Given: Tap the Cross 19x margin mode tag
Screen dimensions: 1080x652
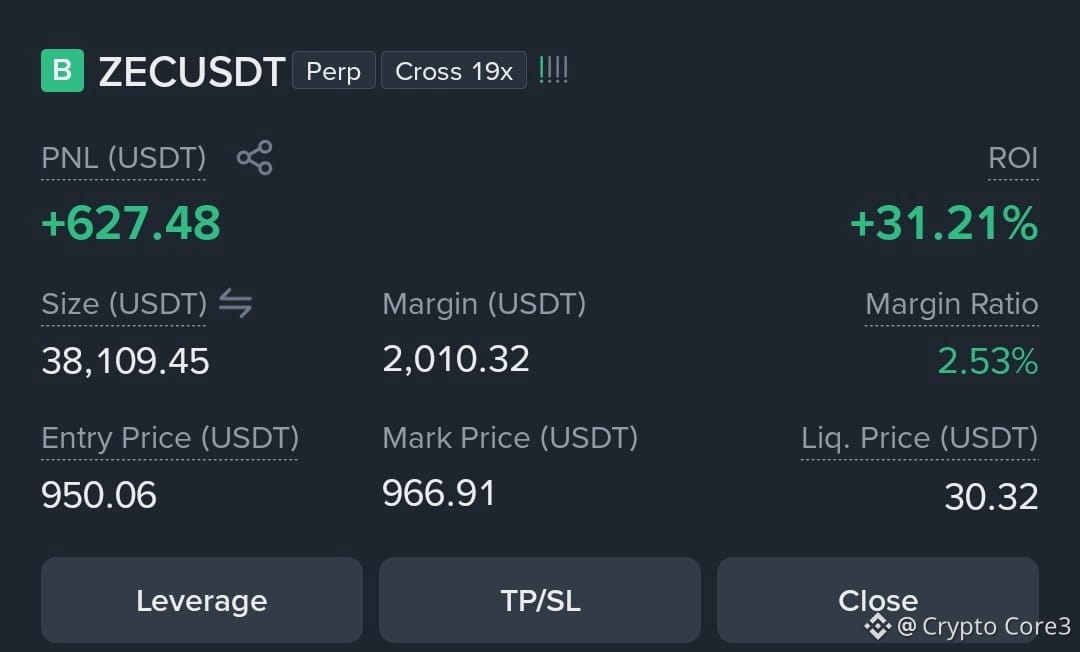Looking at the screenshot, I should point(454,70).
